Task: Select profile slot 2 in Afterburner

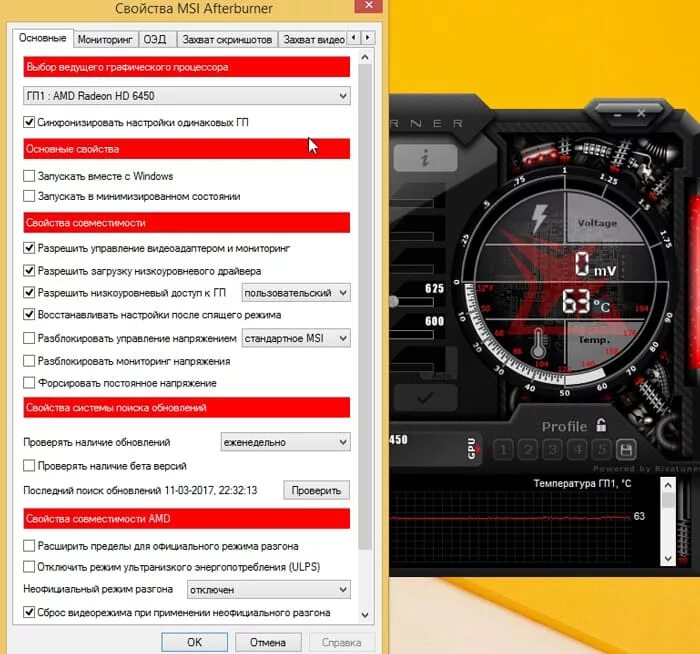Action: point(528,450)
